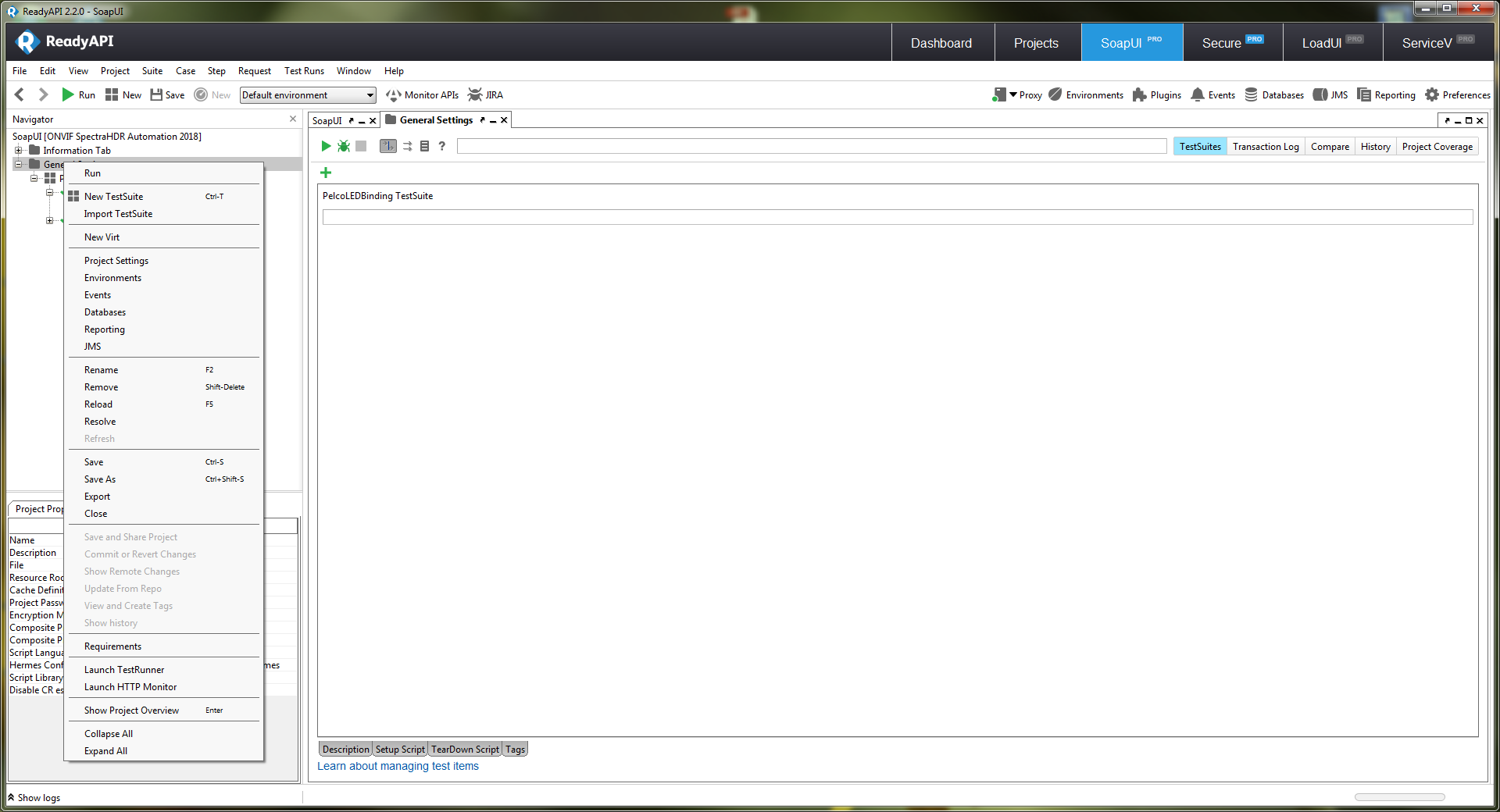
Task: Open the LoadUI tab
Action: [1332, 43]
